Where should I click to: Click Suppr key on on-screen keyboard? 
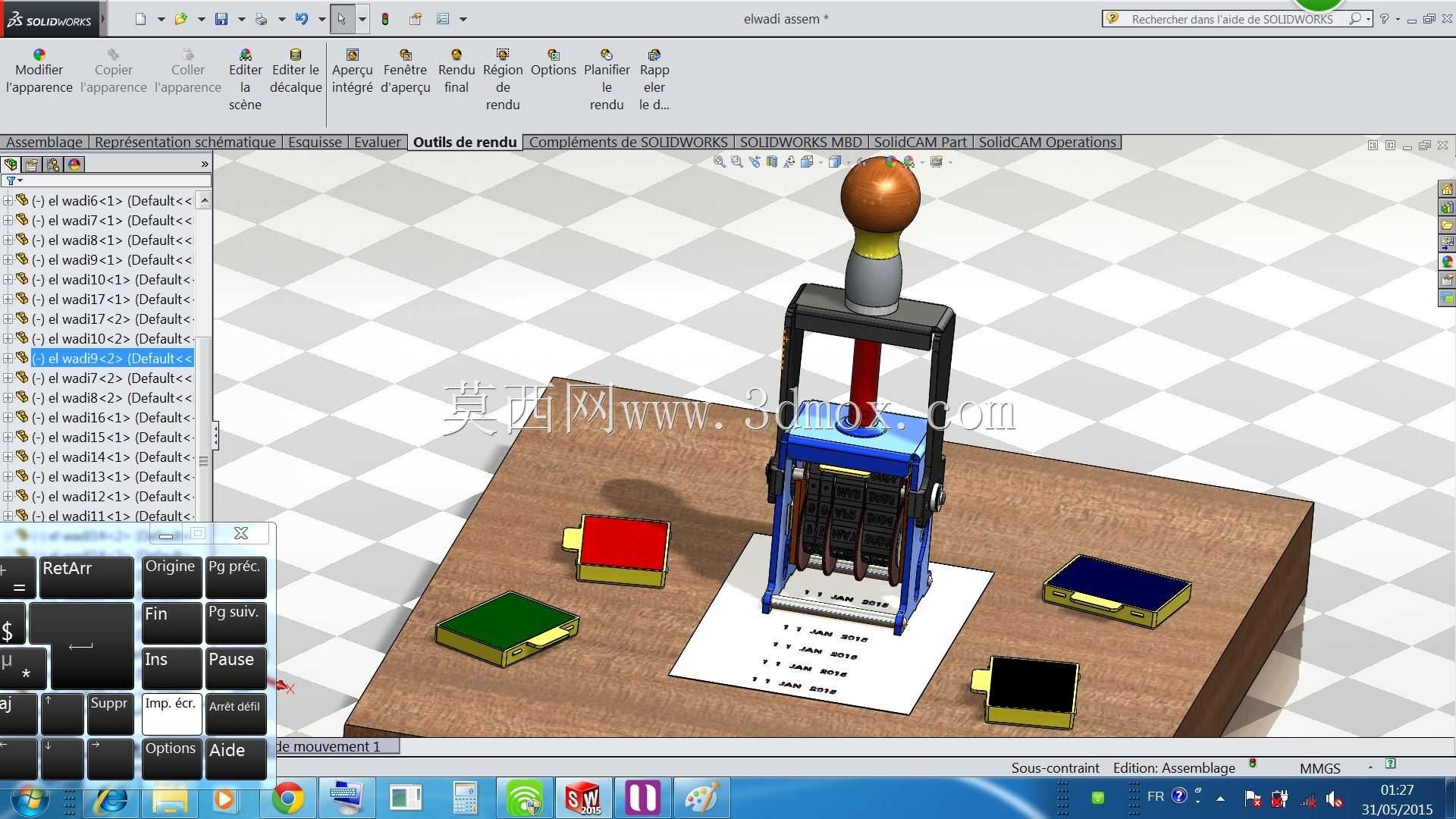(x=110, y=714)
